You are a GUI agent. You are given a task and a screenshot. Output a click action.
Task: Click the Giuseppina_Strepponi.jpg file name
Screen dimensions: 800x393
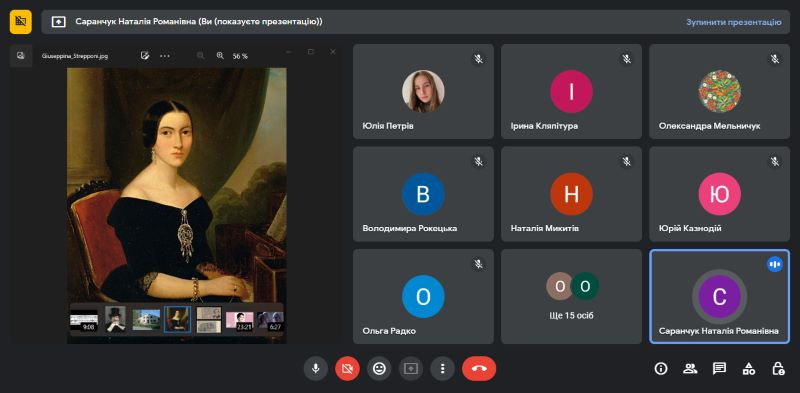tap(74, 56)
